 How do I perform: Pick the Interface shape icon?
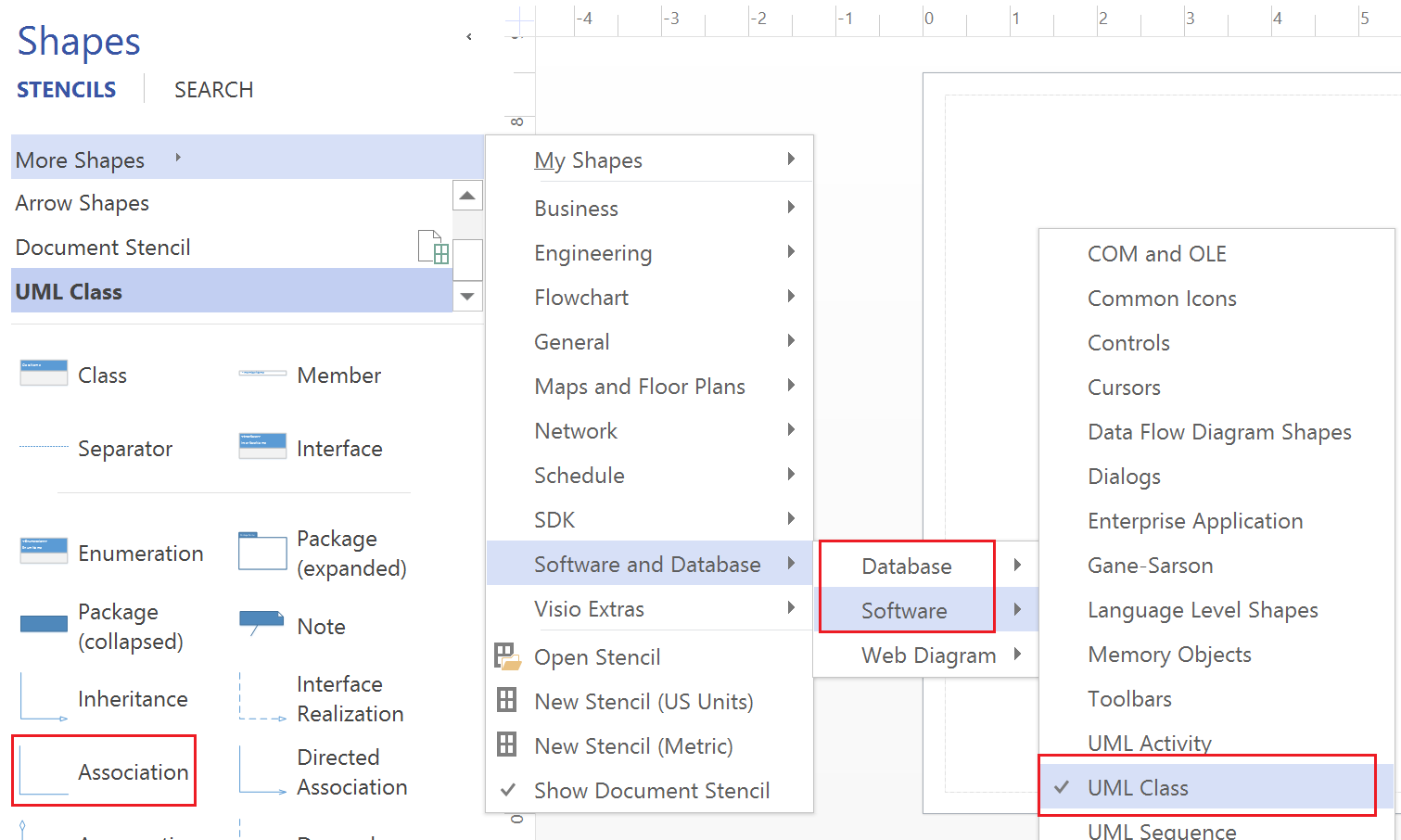click(x=262, y=447)
